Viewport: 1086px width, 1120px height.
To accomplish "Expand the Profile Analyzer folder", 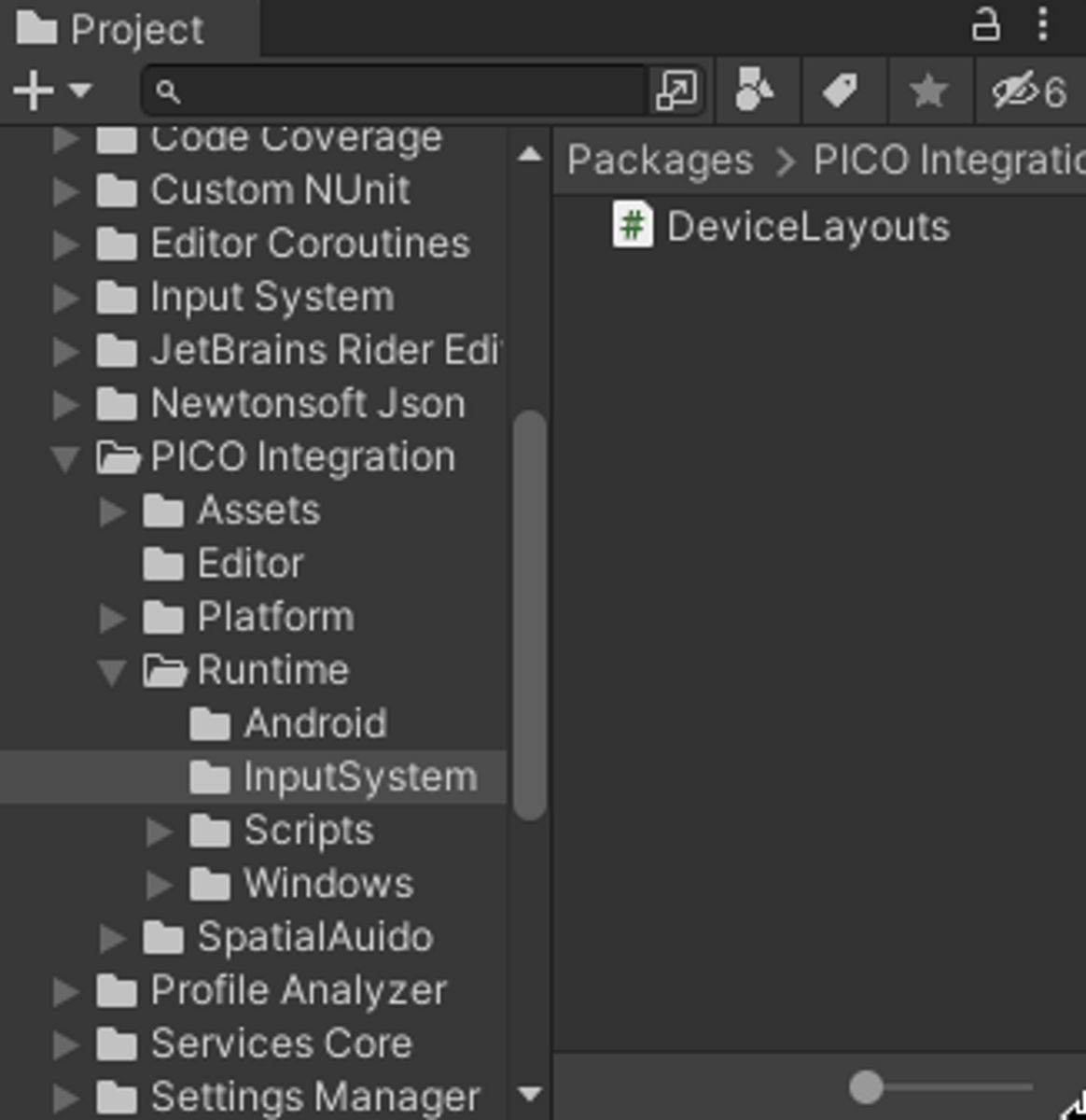I will point(65,990).
